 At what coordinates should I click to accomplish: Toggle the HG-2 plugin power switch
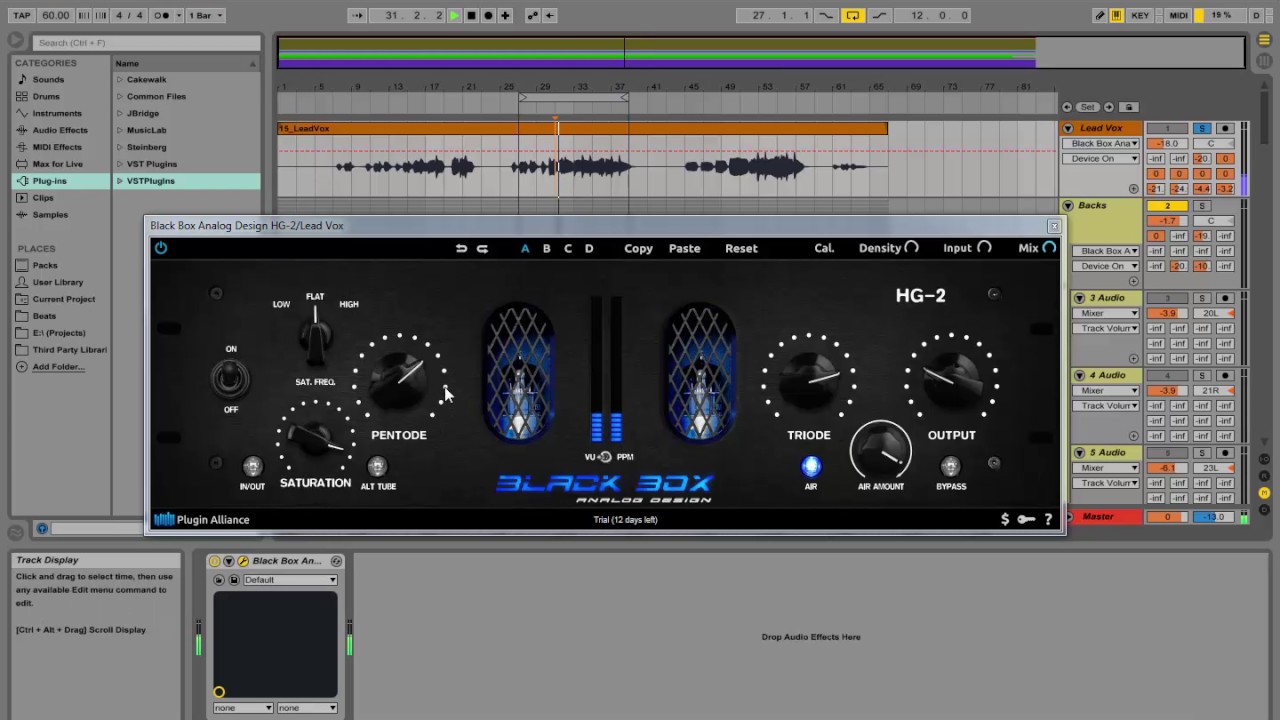tap(160, 248)
